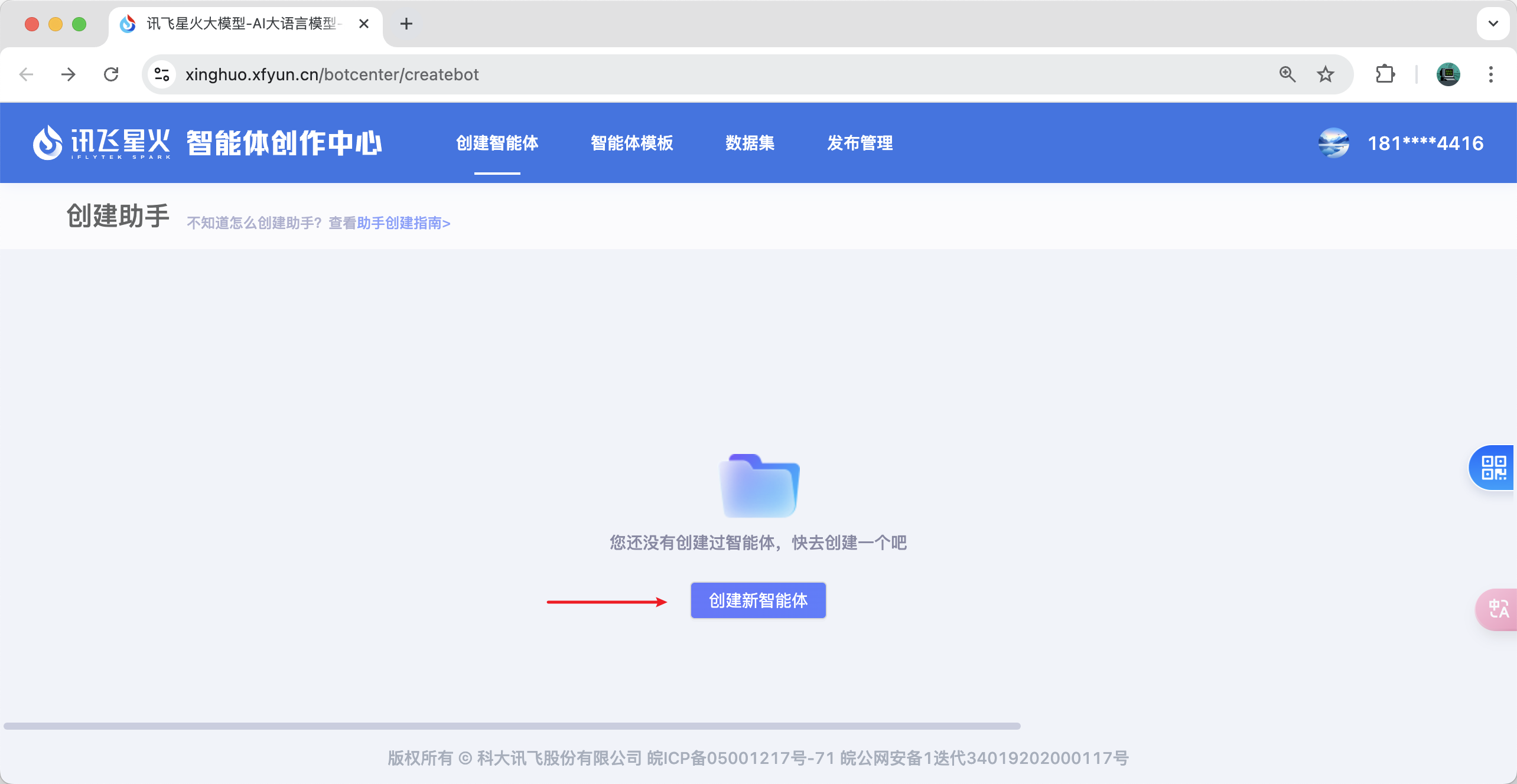The width and height of the screenshot is (1517, 784).
Task: Click the pink translate floating icon
Action: pos(1498,609)
